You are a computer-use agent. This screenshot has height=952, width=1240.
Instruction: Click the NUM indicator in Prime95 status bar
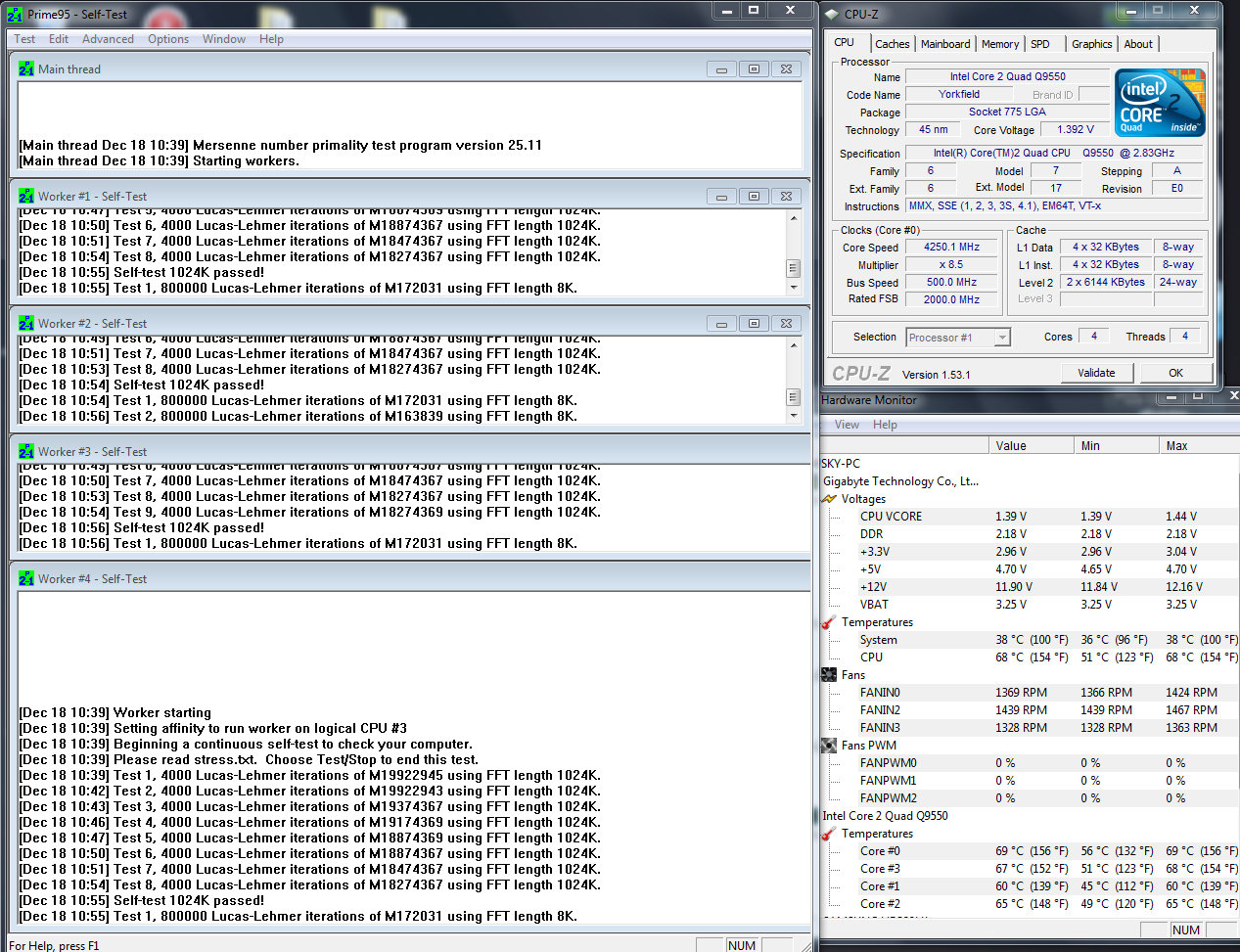(742, 945)
